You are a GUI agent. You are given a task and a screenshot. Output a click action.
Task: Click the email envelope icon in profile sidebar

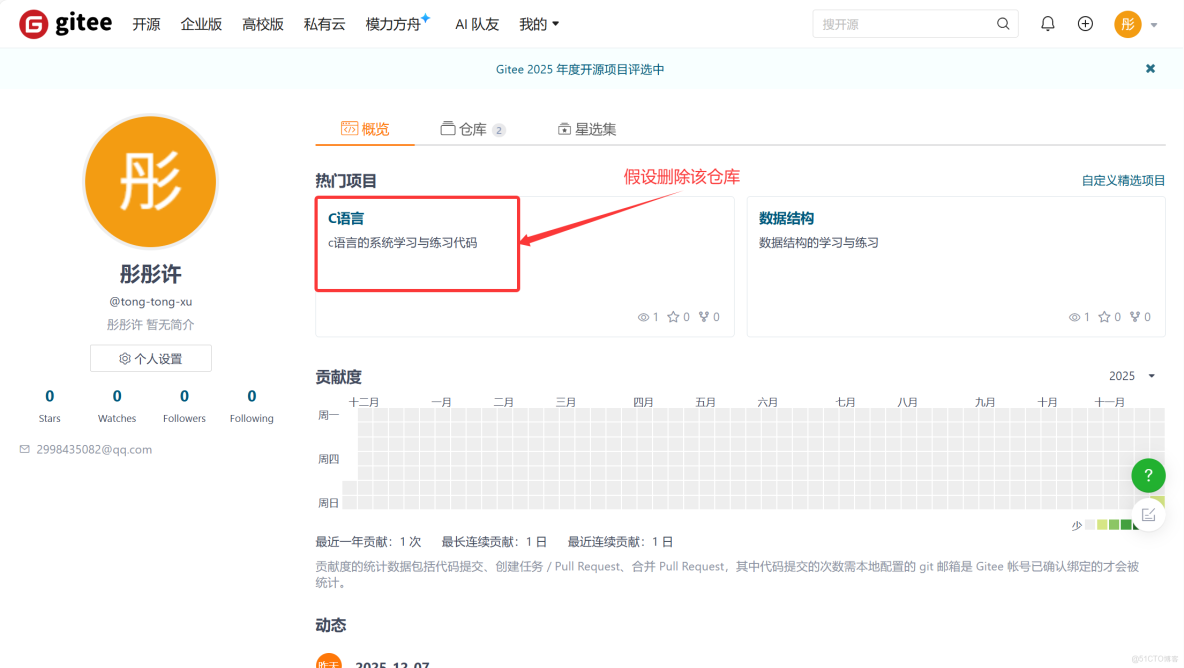tap(24, 449)
